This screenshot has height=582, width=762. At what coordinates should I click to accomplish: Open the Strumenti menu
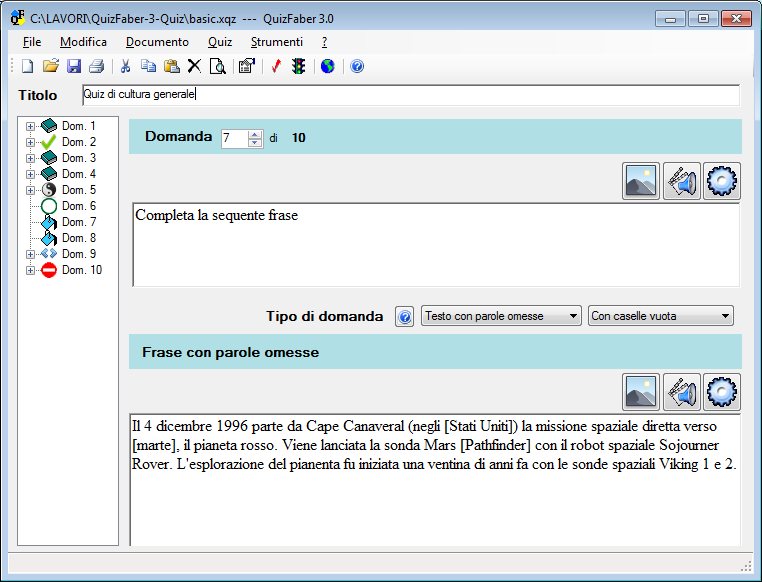[x=277, y=42]
